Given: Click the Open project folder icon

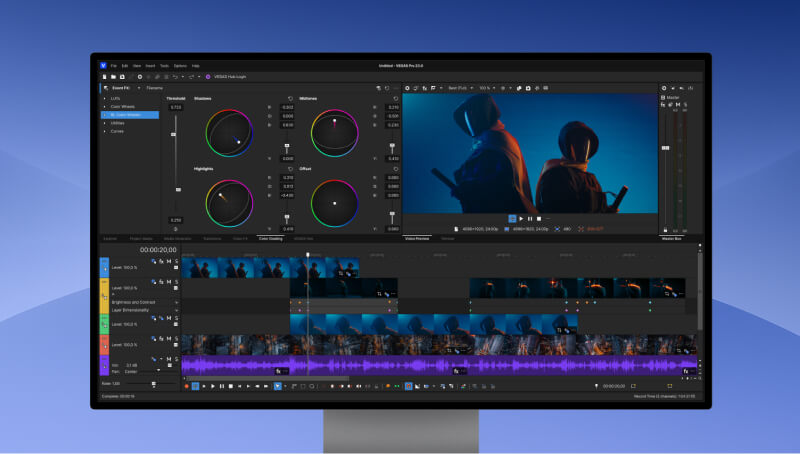Looking at the screenshot, I should (x=113, y=77).
